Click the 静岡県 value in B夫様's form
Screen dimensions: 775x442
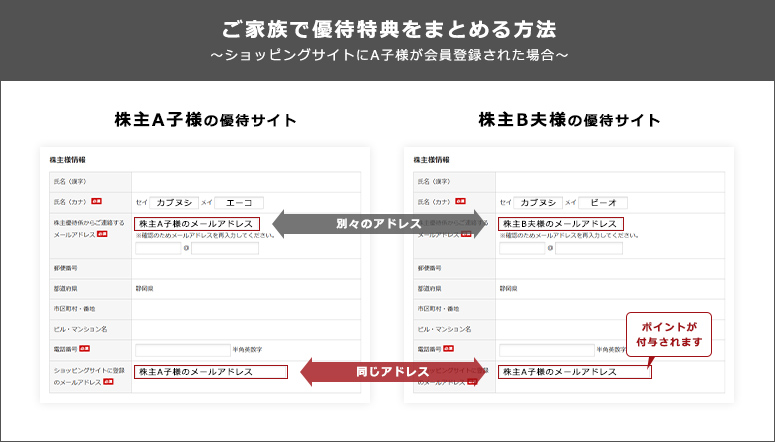(508, 288)
